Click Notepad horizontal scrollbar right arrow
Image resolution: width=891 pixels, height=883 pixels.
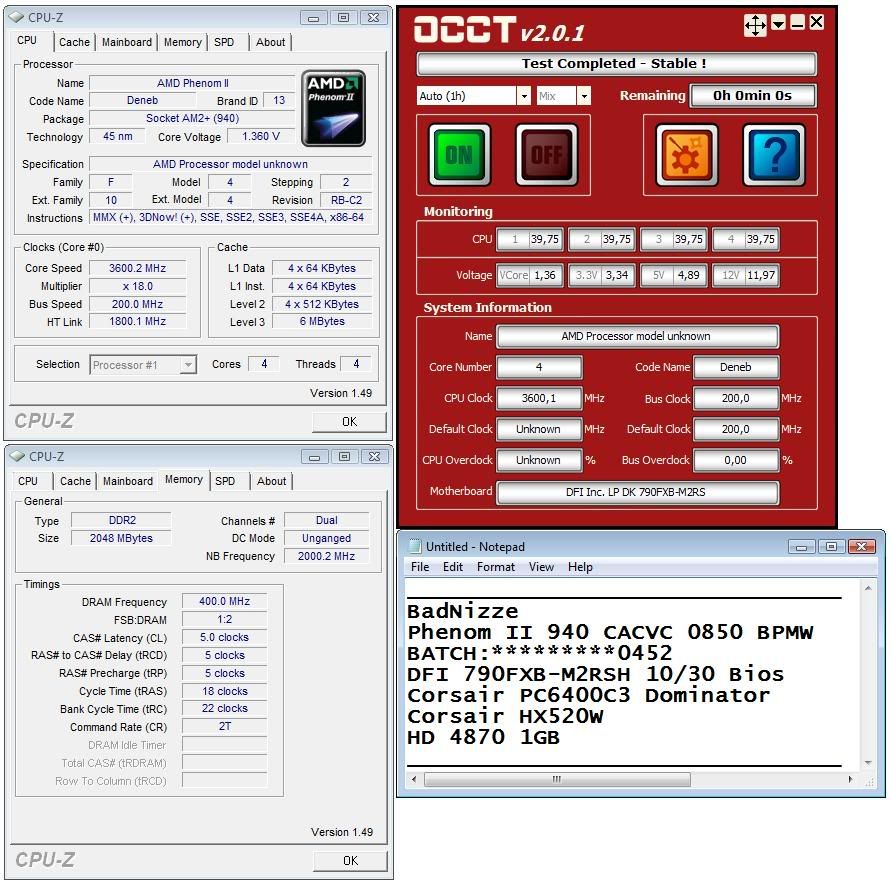click(x=850, y=779)
